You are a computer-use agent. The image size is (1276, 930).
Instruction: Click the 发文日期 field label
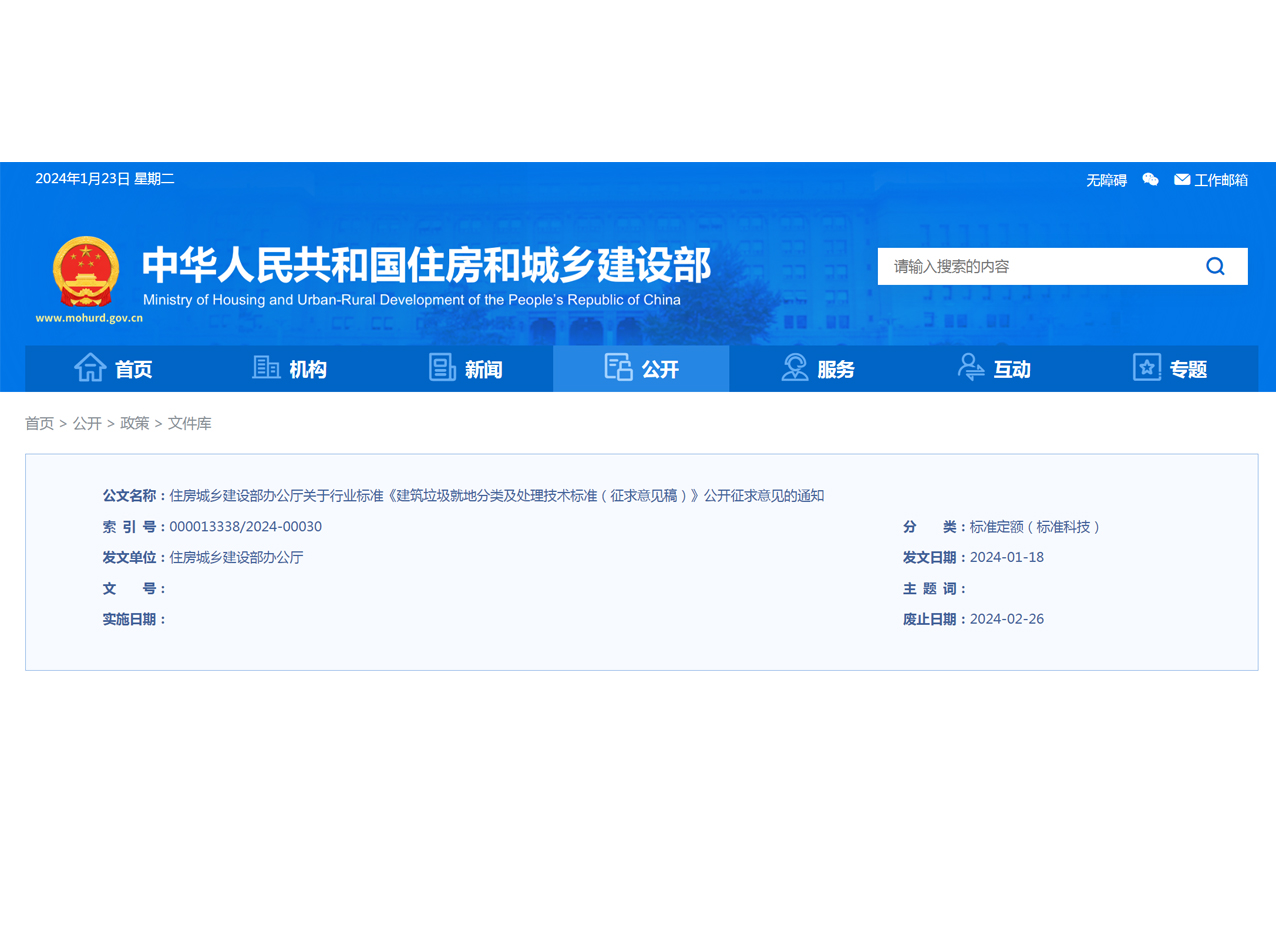coord(935,558)
